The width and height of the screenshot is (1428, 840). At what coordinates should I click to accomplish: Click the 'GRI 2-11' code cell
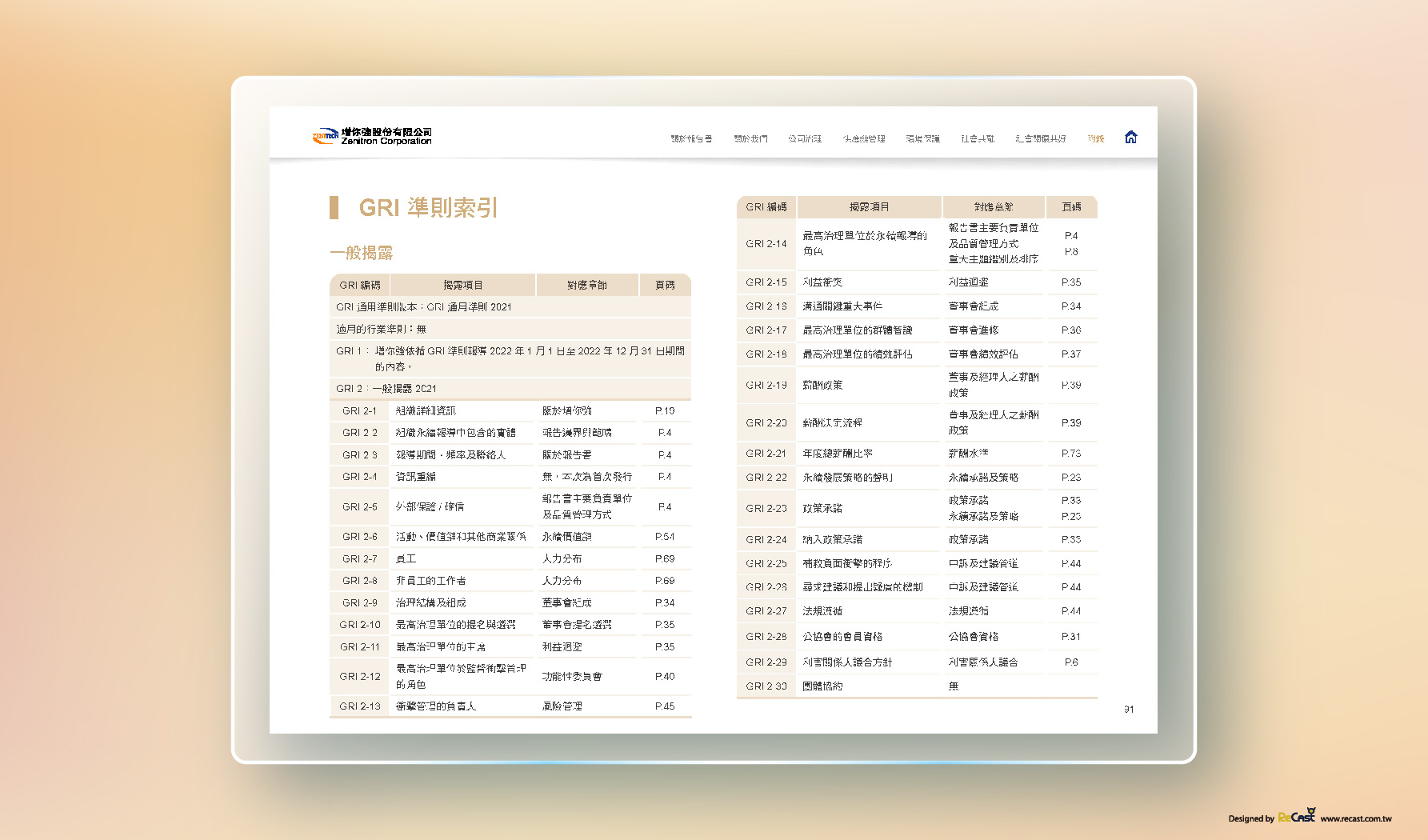(359, 646)
